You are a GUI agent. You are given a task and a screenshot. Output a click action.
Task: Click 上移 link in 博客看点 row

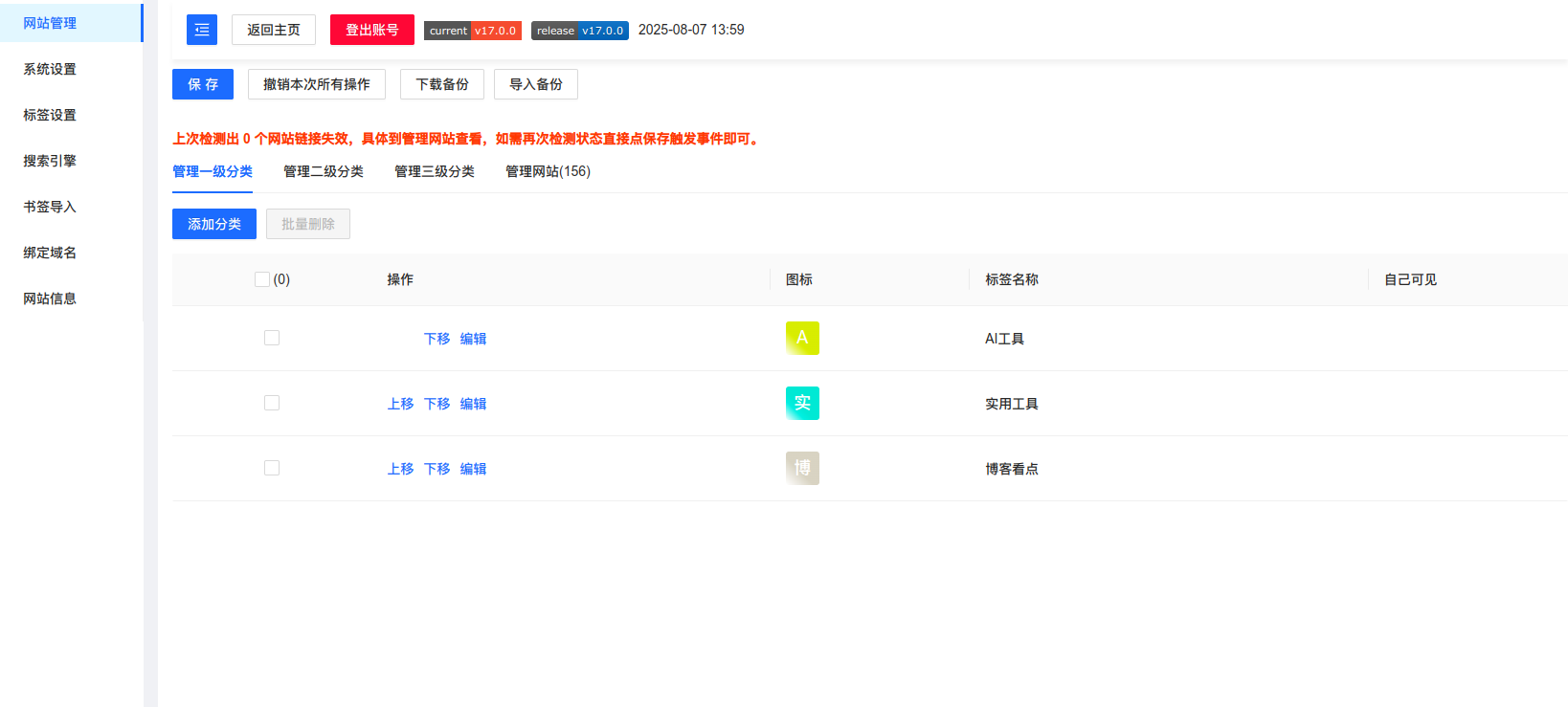pyautogui.click(x=400, y=469)
